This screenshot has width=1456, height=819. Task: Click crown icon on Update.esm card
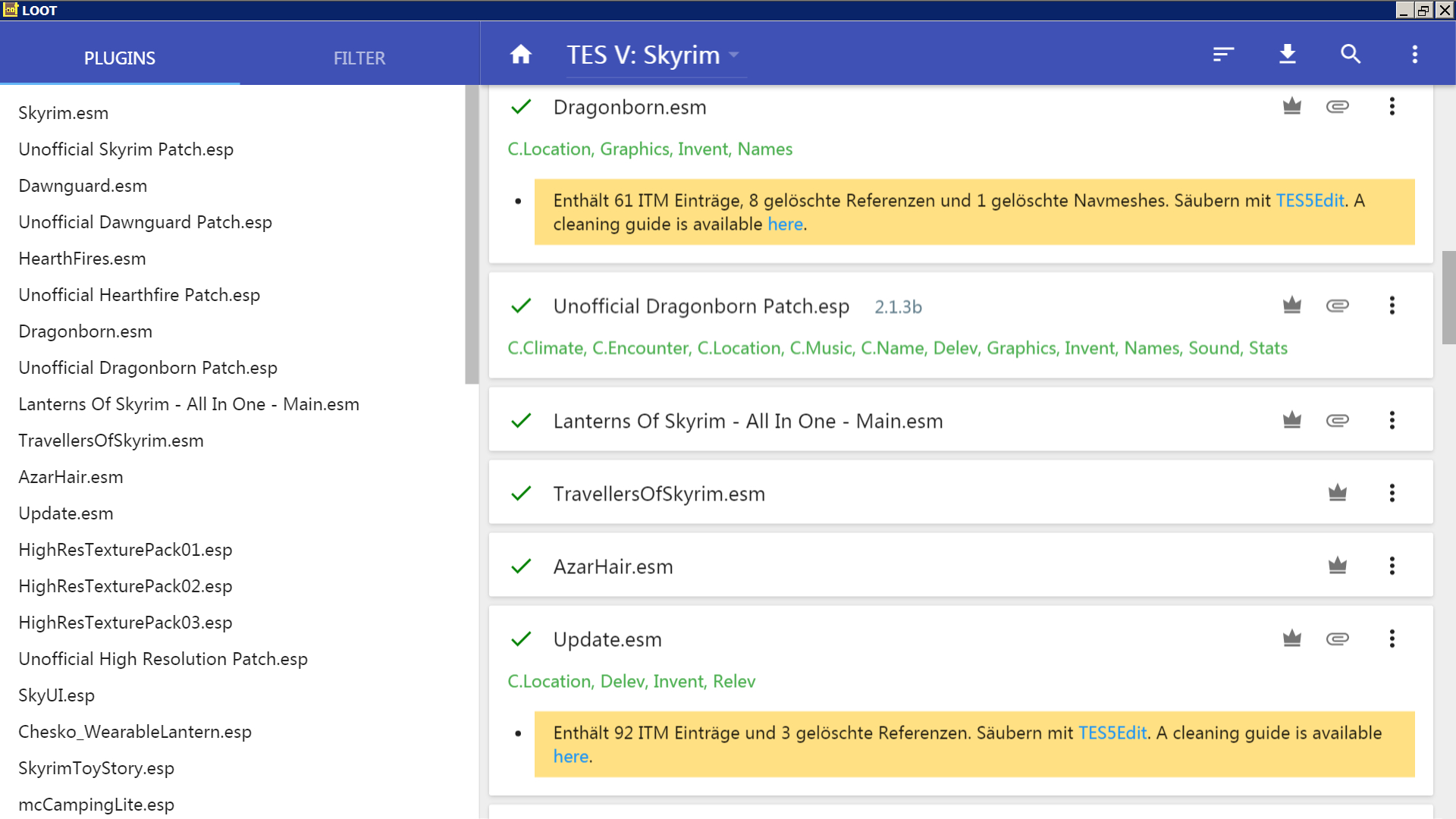pos(1292,639)
